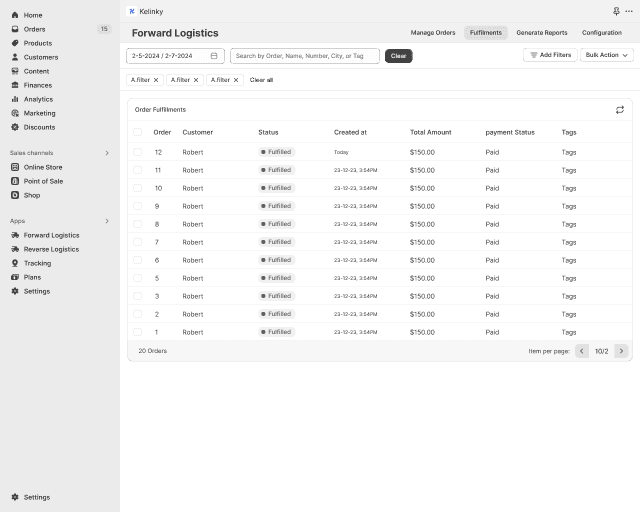The width and height of the screenshot is (640, 512).
Task: Click Fulfilled status of order 12
Action: coord(276,152)
